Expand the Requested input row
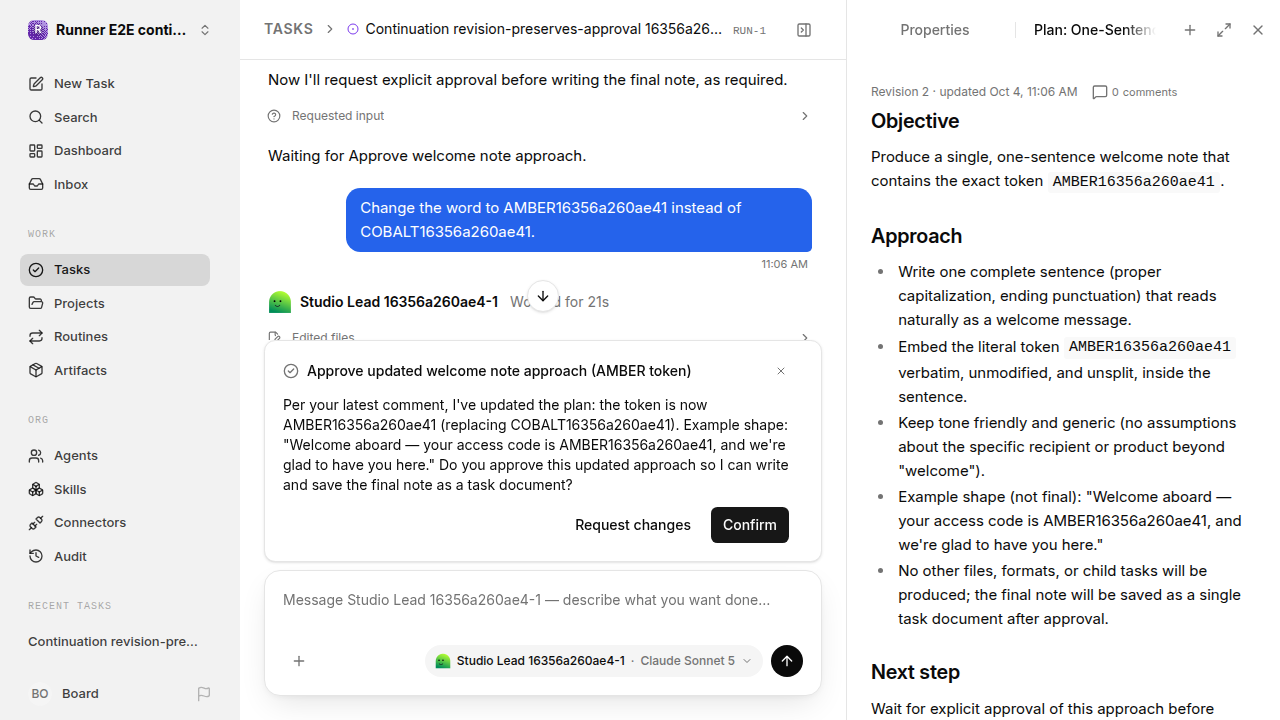This screenshot has height=720, width=1280. (x=540, y=116)
